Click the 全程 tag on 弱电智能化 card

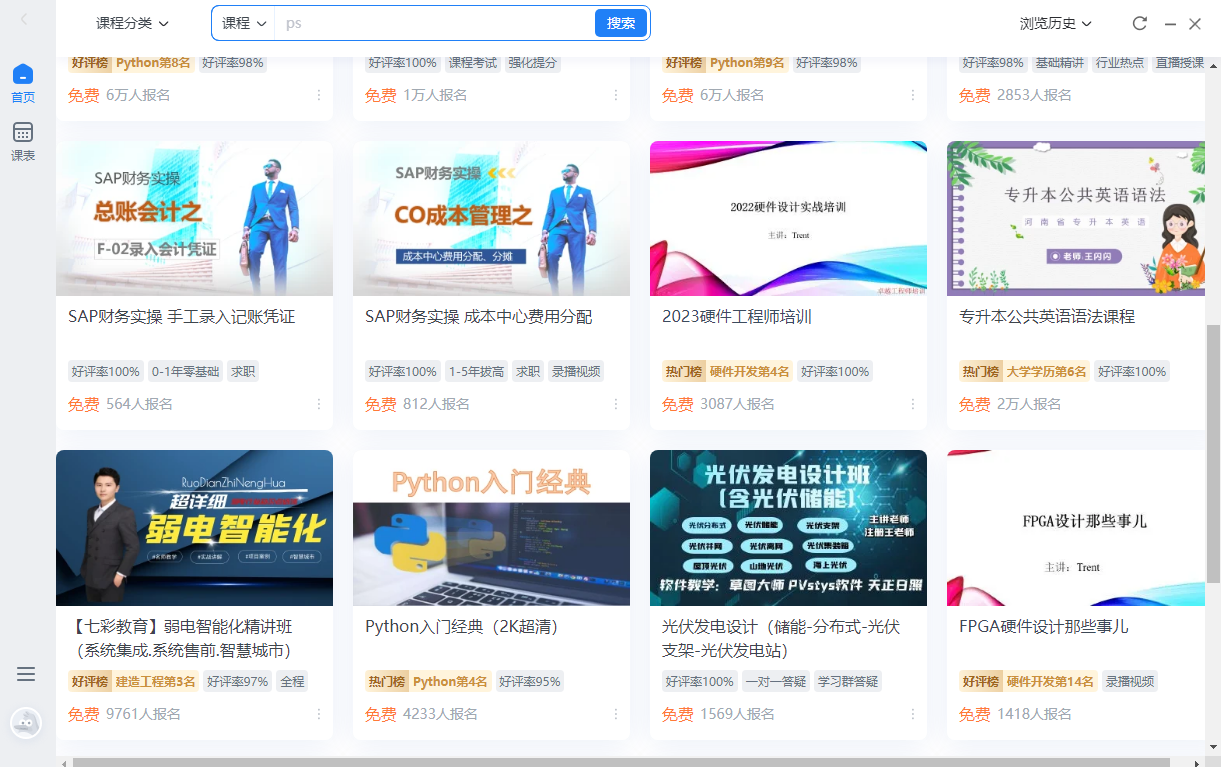tap(292, 682)
